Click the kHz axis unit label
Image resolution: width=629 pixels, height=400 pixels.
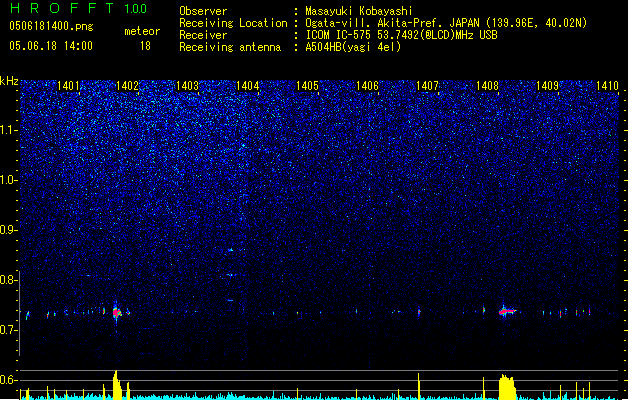[9, 81]
